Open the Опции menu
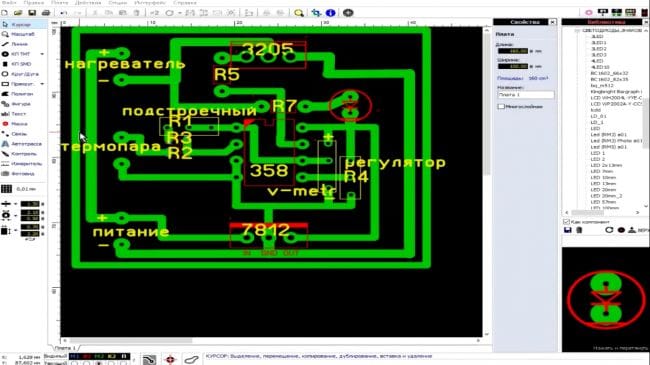This screenshot has width=650, height=365. (118, 2)
